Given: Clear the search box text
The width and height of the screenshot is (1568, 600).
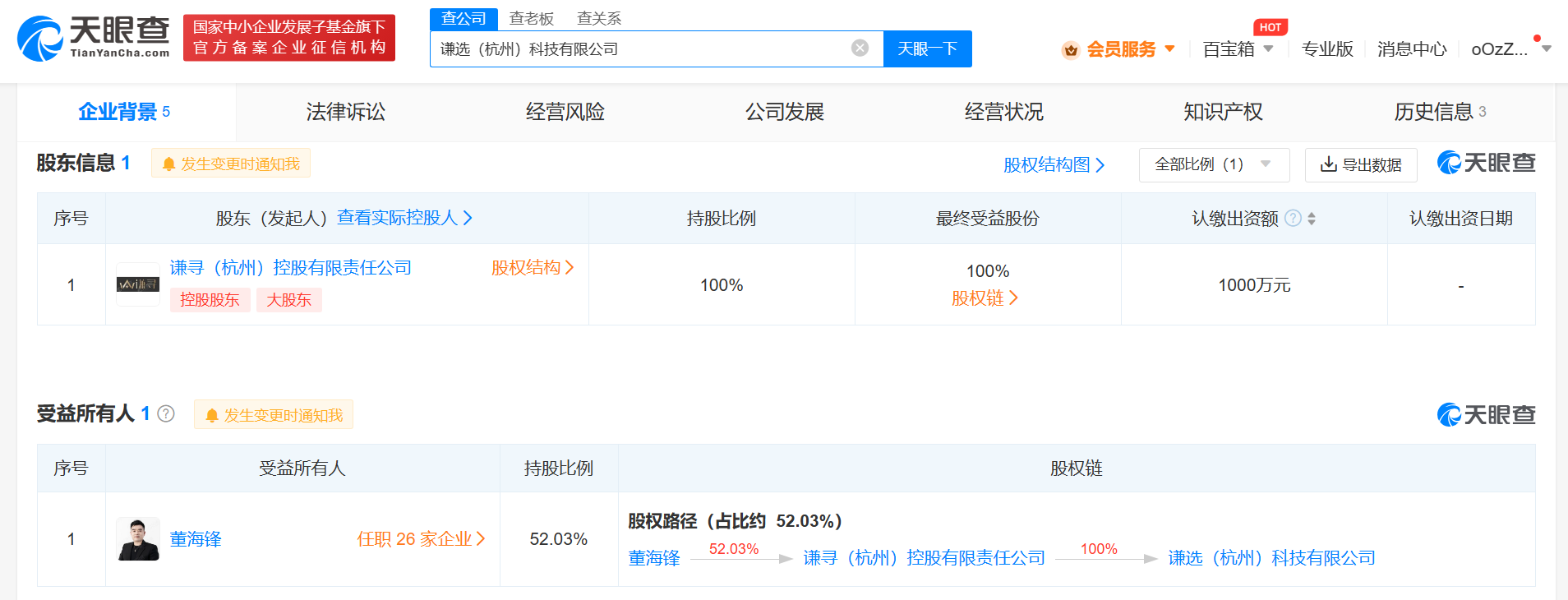Looking at the screenshot, I should pyautogui.click(x=860, y=48).
